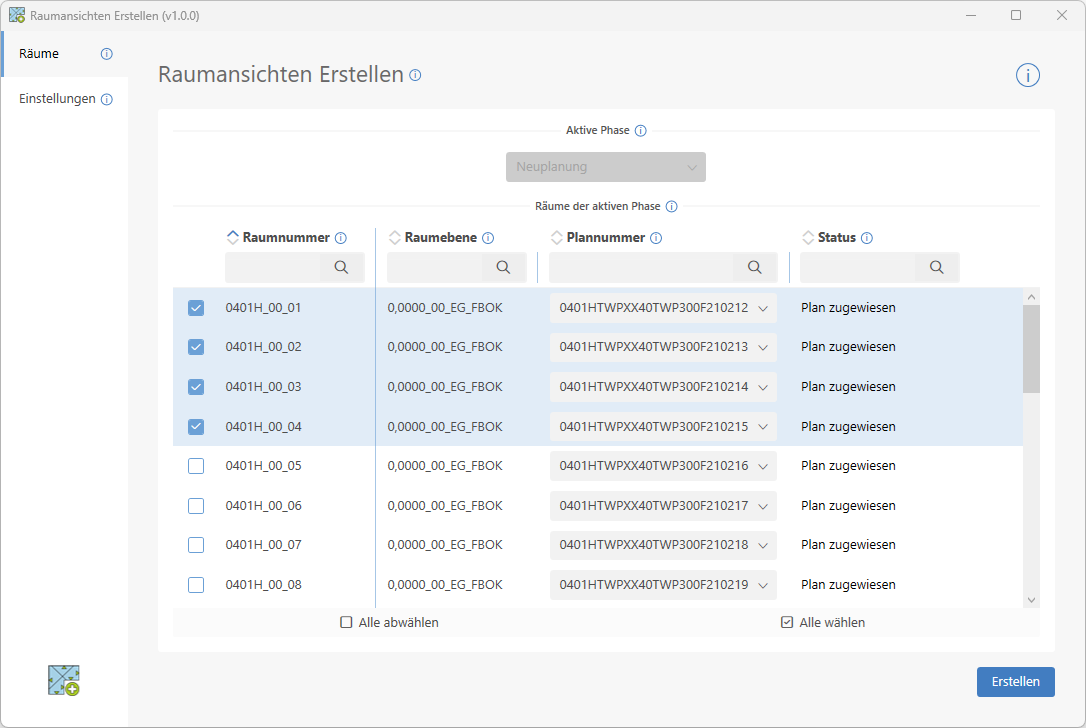Open the plan dropdown ending in F210217
Screen dimensions: 1086x728
pyautogui.click(x=763, y=506)
